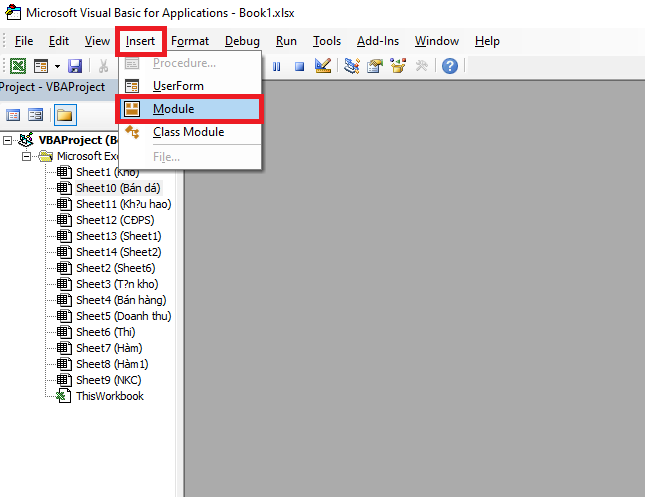The image size is (645, 497).
Task: Toggle Design Mode icon in toolbar
Action: (x=323, y=66)
